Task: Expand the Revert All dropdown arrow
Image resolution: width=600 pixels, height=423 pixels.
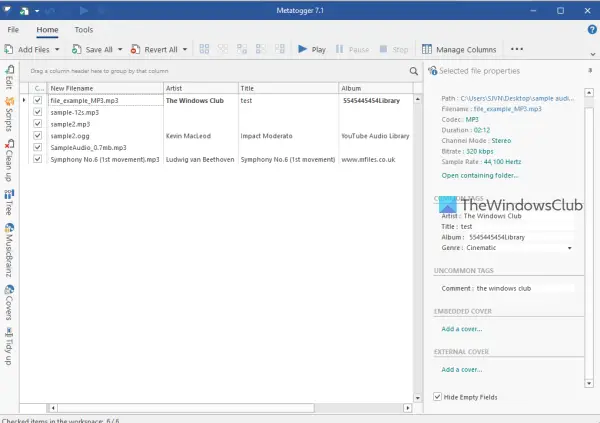Action: pos(185,49)
